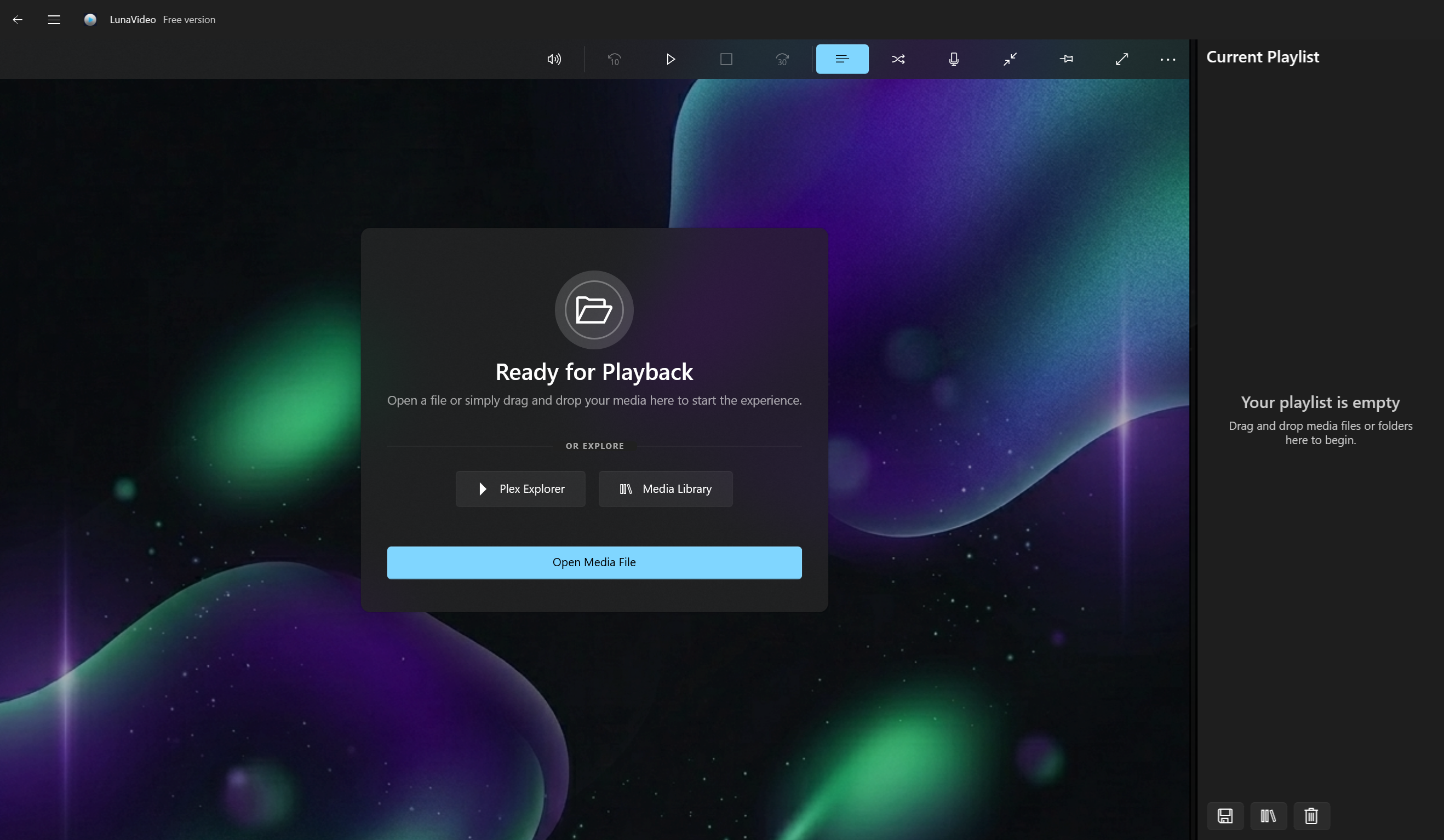Screen dimensions: 1444x840
Task: Go back using the back arrow
Action: tap(18, 20)
